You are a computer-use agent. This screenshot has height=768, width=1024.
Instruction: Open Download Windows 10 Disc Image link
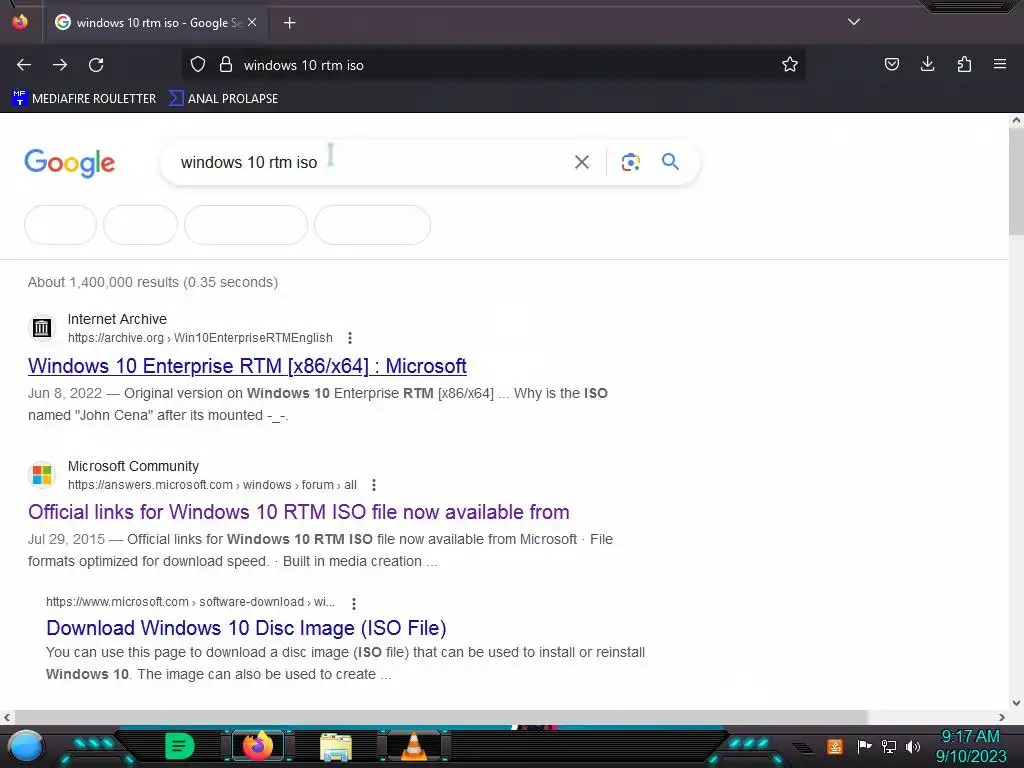point(246,628)
